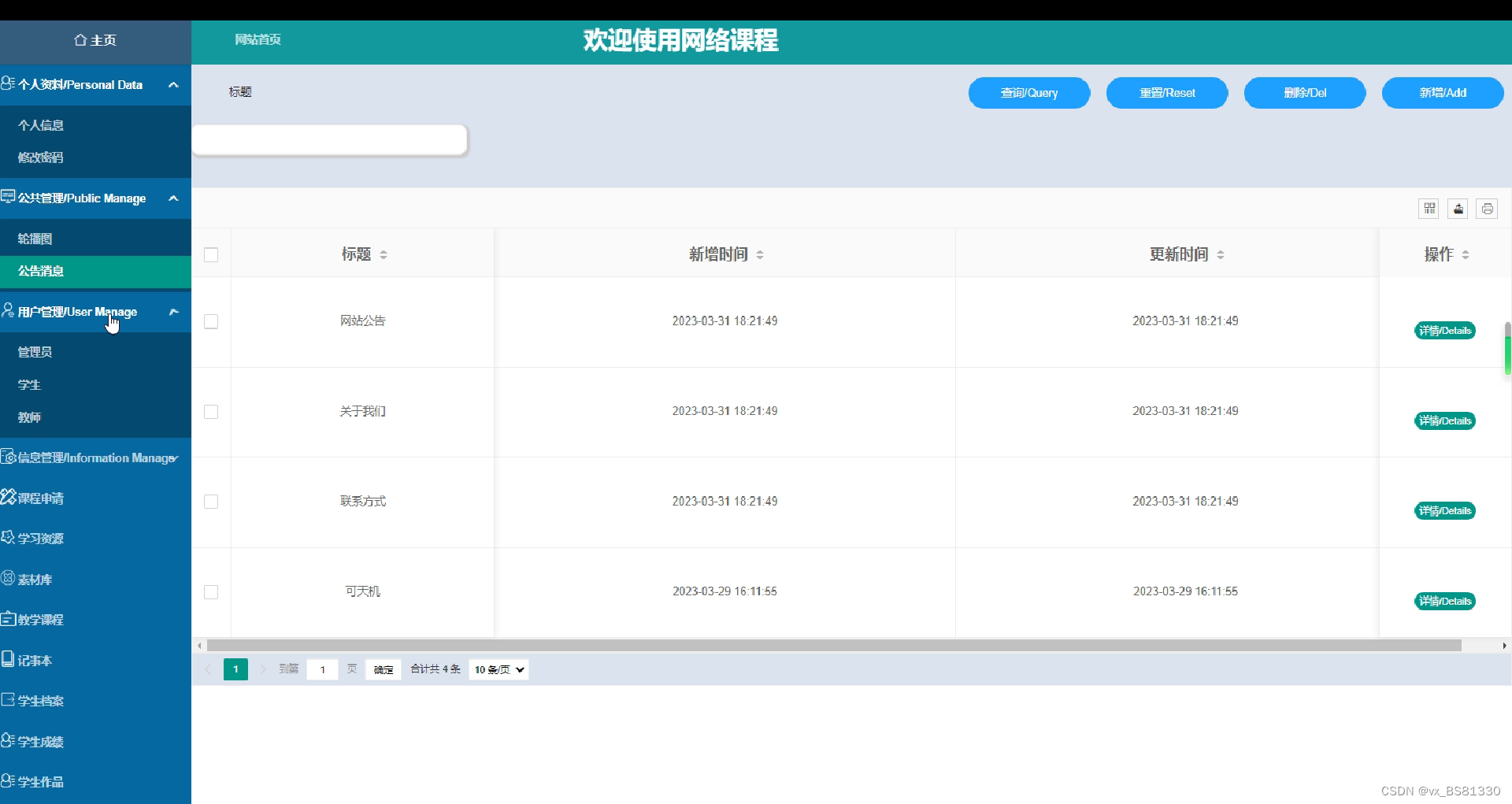The height and width of the screenshot is (804, 1512).
Task: Toggle the select-all header checkbox
Action: (211, 254)
